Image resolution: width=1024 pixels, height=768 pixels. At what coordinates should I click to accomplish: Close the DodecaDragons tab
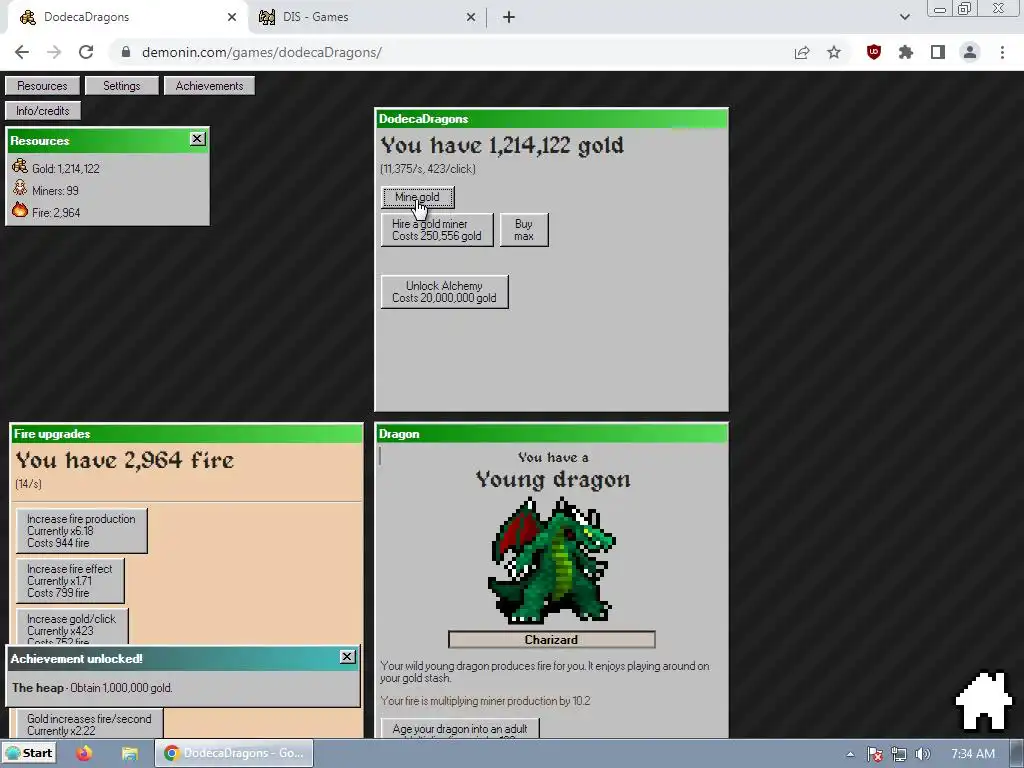(232, 17)
